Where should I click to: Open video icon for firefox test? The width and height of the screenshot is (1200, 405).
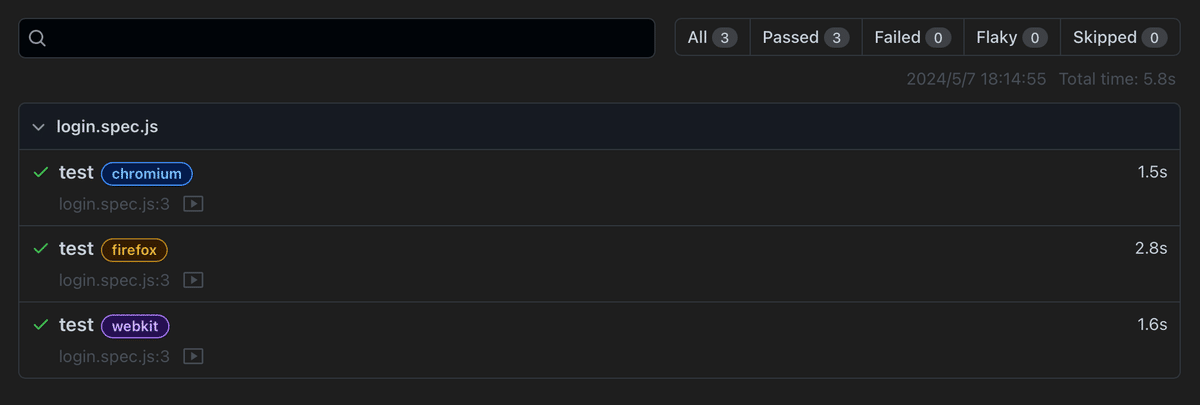194,280
